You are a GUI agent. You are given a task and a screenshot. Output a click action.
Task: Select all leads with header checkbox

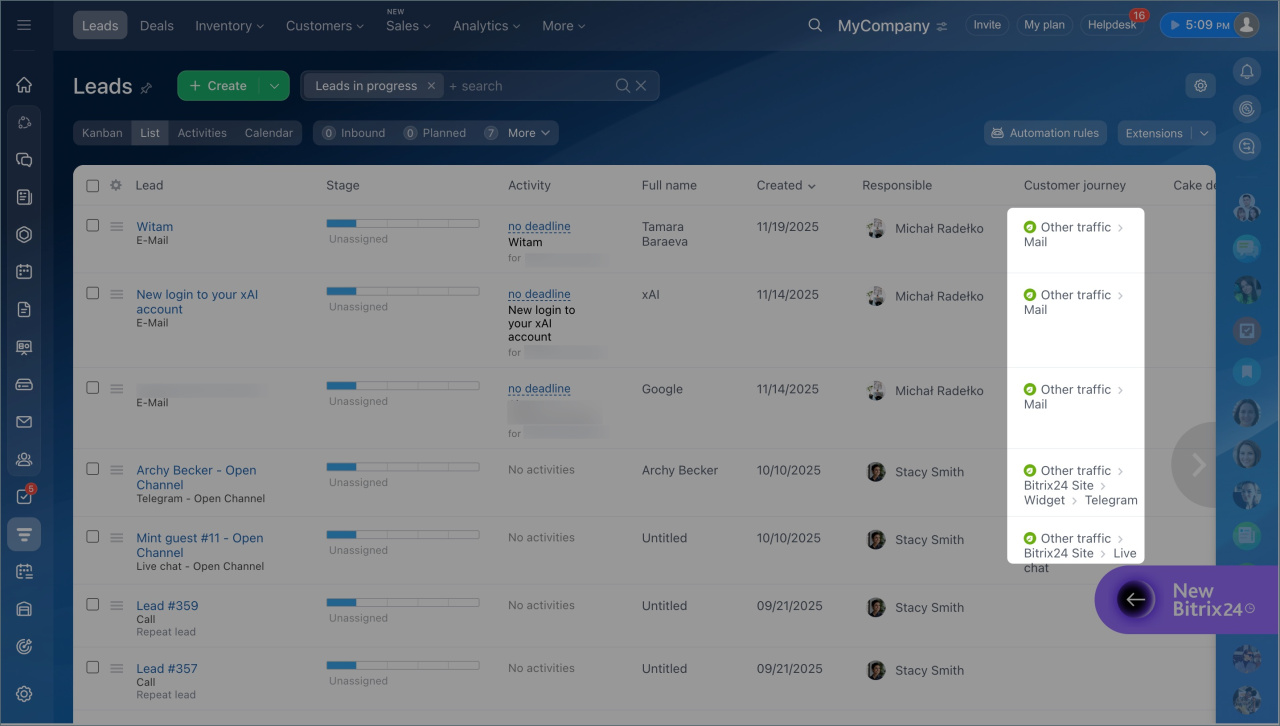(x=93, y=185)
